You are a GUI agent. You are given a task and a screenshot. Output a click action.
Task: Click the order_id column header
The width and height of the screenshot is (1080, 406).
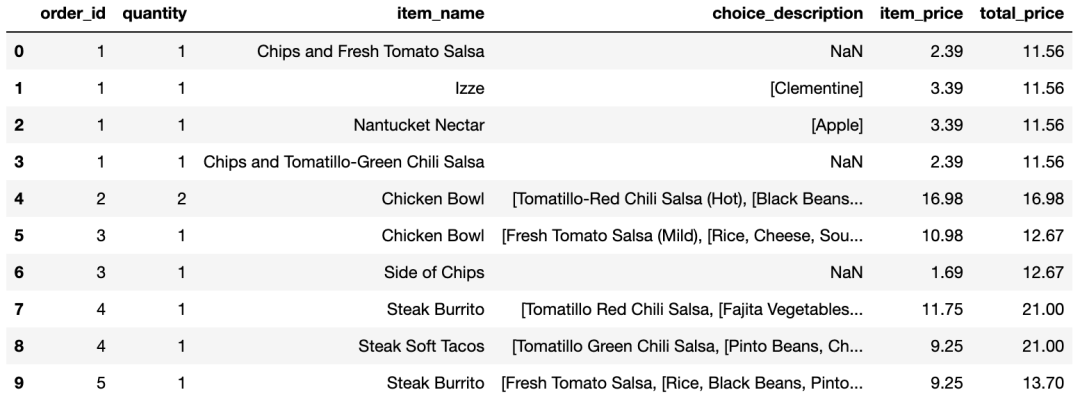[73, 14]
